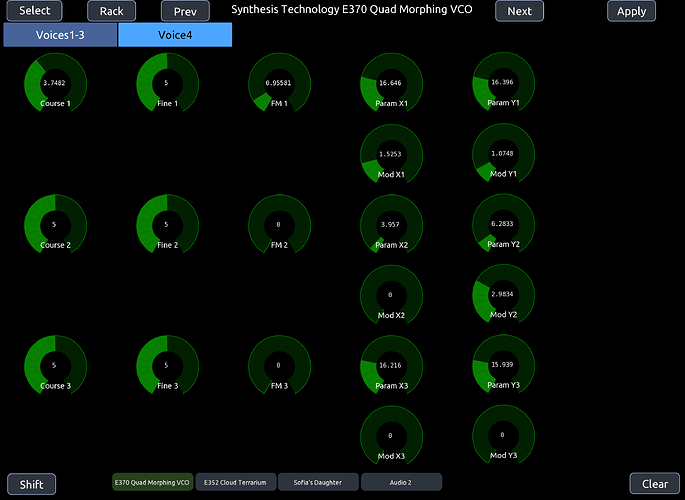Adjust the Fine 1 knob
The image size is (685, 500).
click(167, 84)
